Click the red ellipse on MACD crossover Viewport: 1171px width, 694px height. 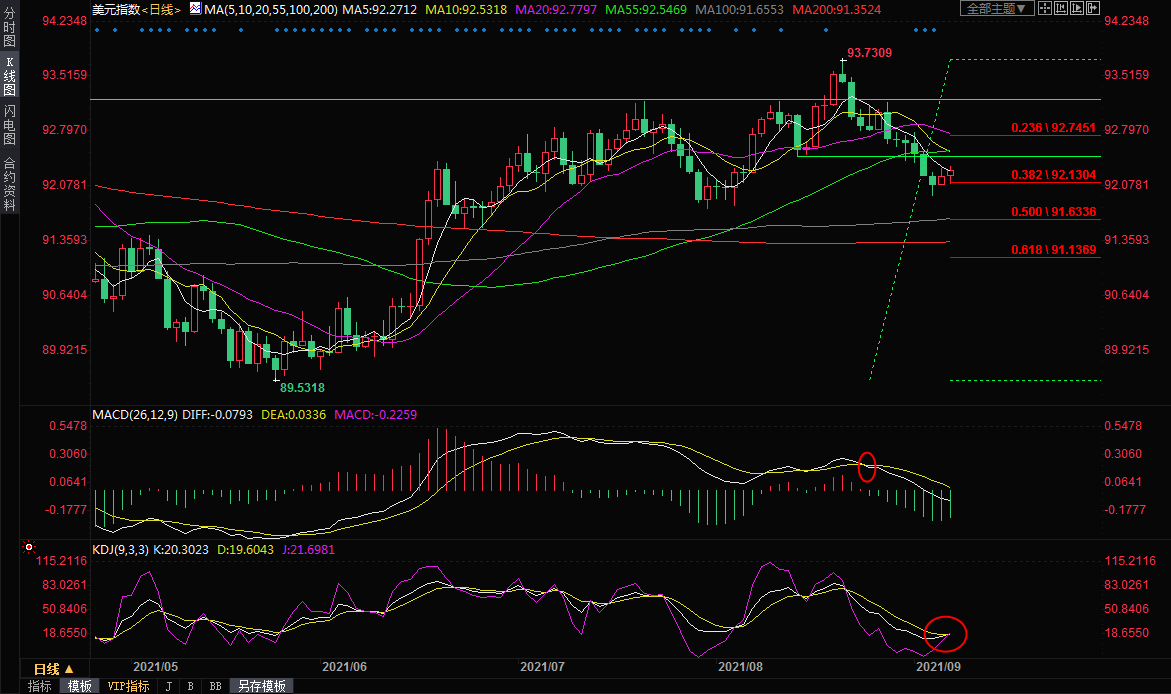867,466
